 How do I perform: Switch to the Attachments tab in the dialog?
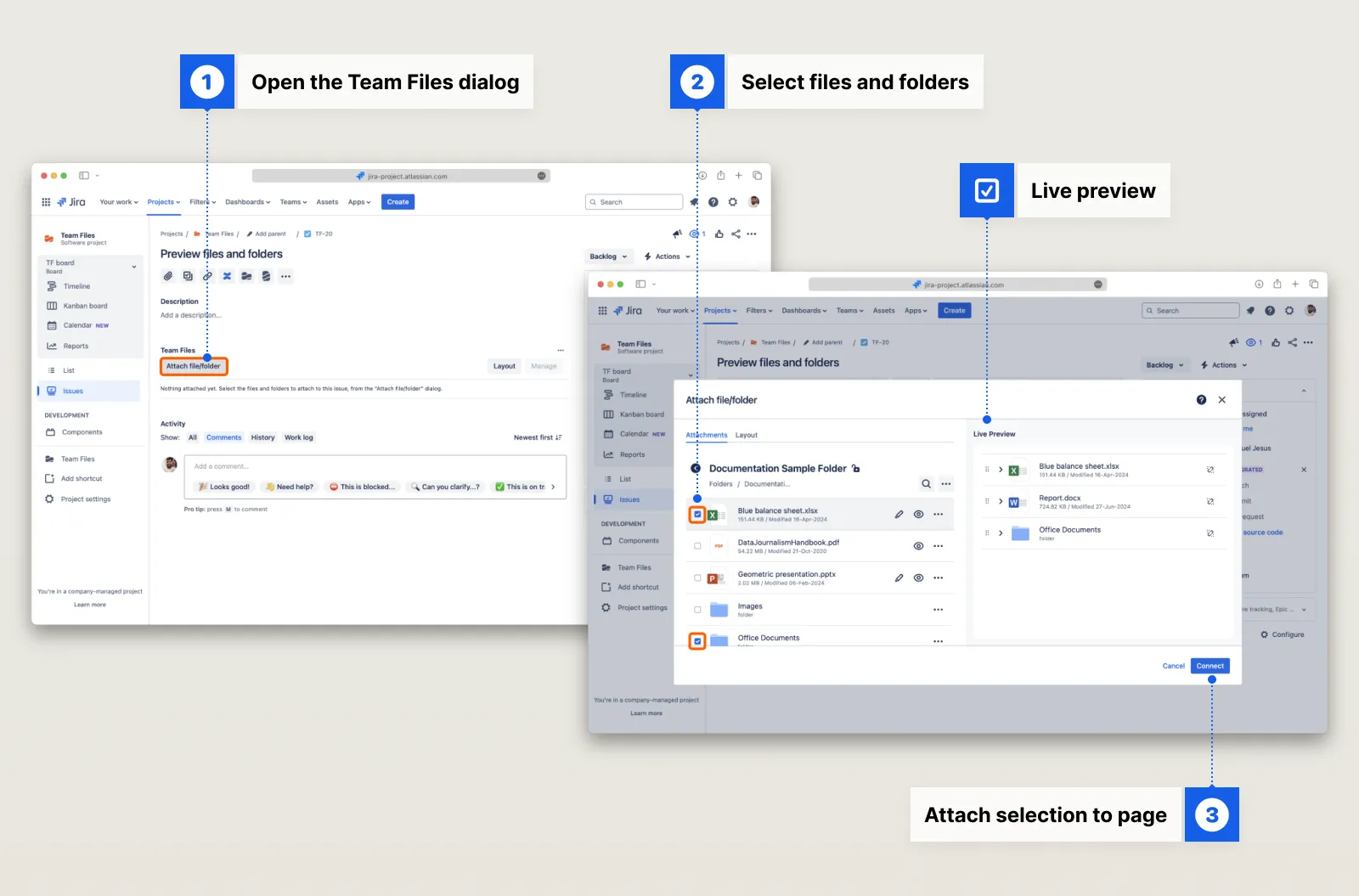pos(707,435)
